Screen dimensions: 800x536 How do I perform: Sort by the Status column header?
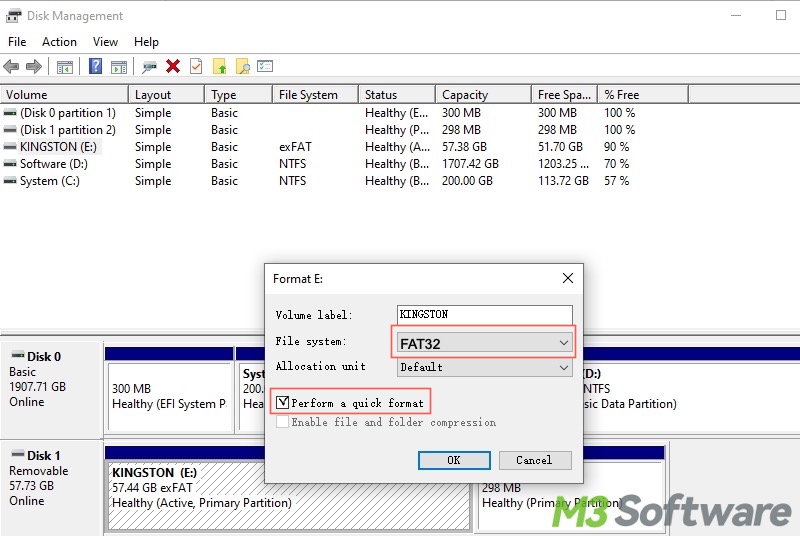tap(397, 95)
